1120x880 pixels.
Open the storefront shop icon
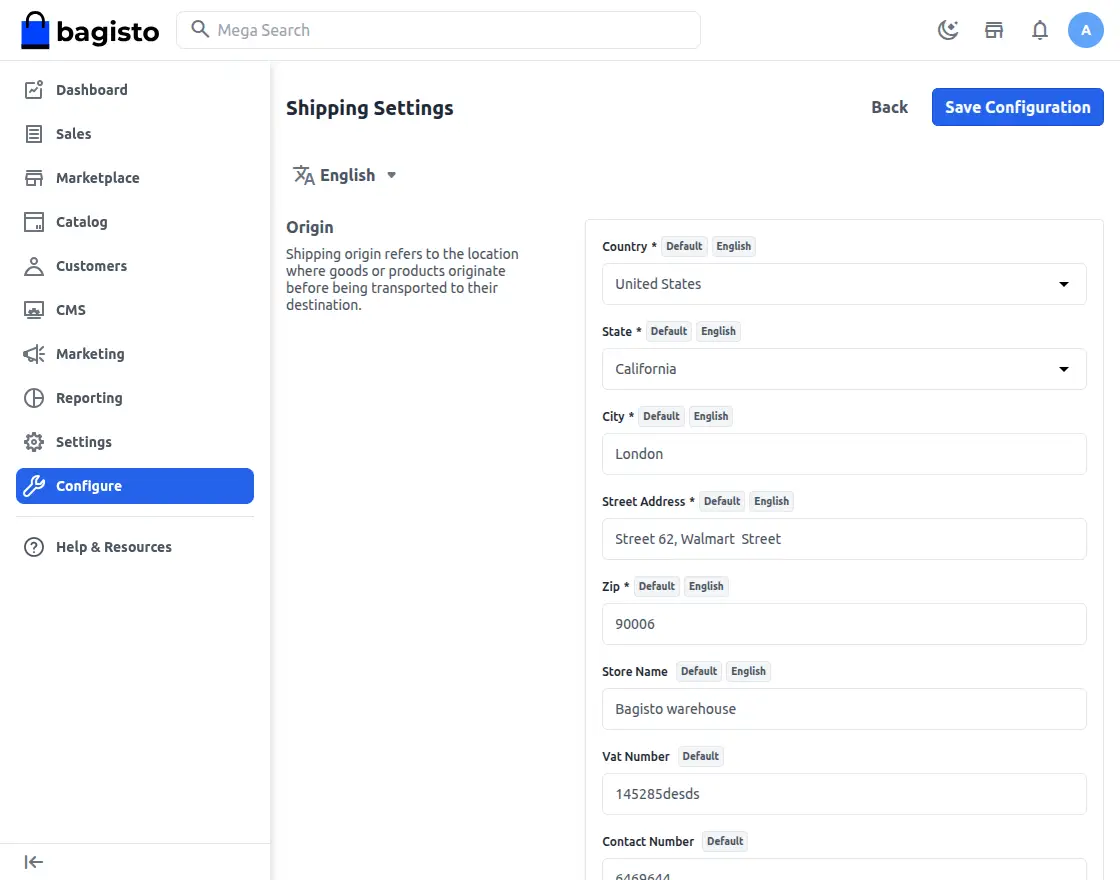tap(994, 30)
